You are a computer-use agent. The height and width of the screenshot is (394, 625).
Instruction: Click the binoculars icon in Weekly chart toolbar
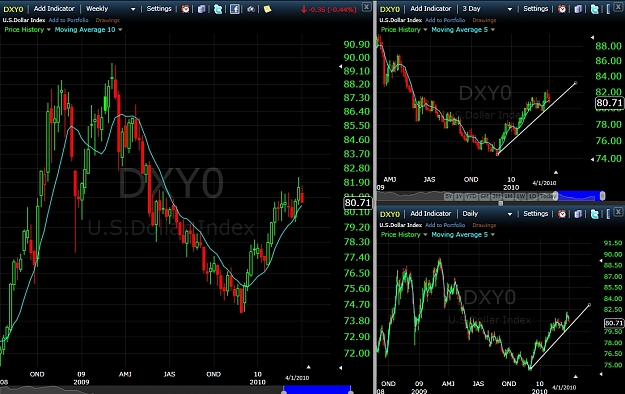click(x=251, y=9)
